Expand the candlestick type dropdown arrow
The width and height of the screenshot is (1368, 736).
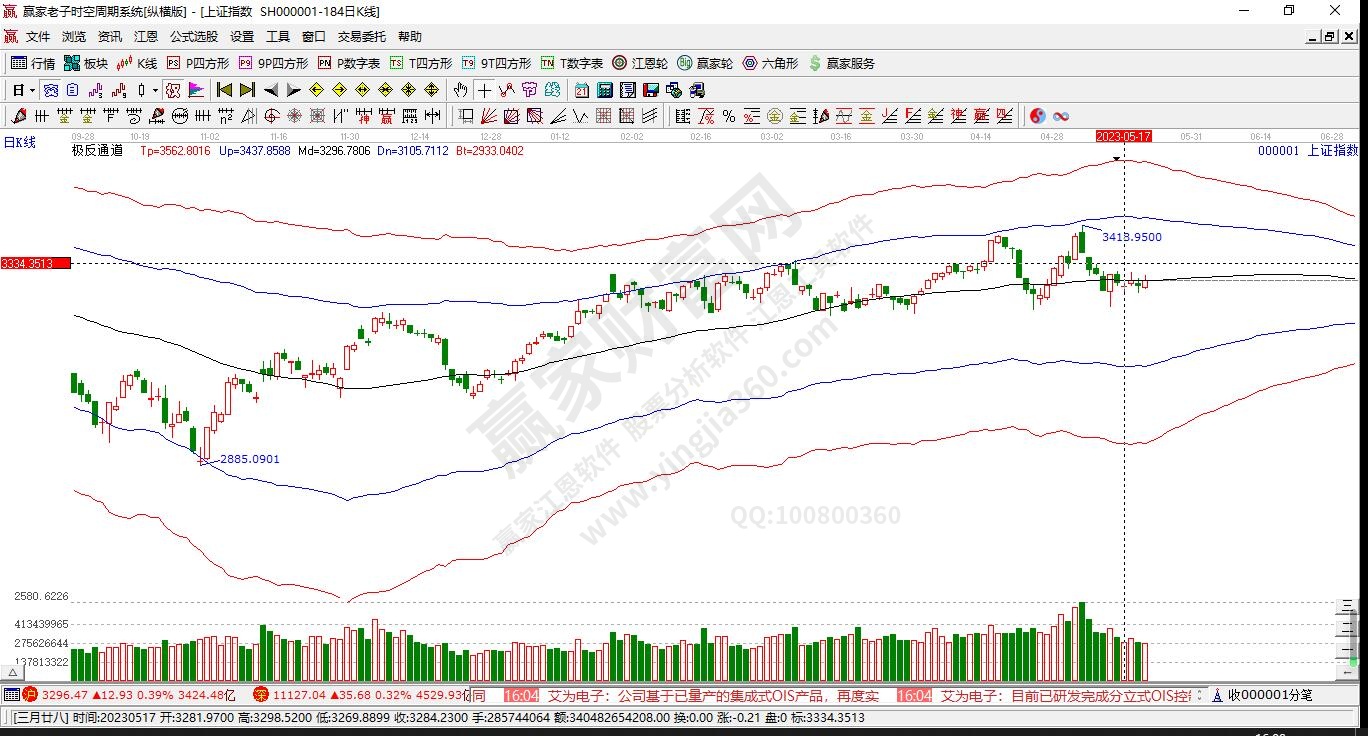click(x=155, y=90)
